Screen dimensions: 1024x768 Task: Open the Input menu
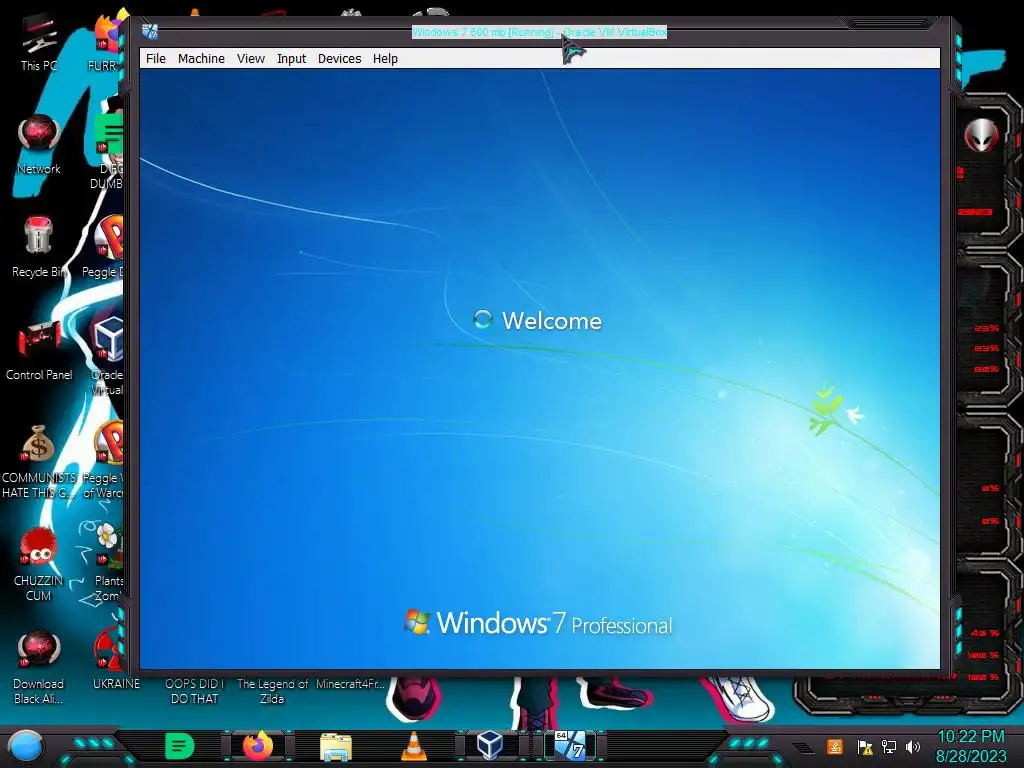[291, 59]
